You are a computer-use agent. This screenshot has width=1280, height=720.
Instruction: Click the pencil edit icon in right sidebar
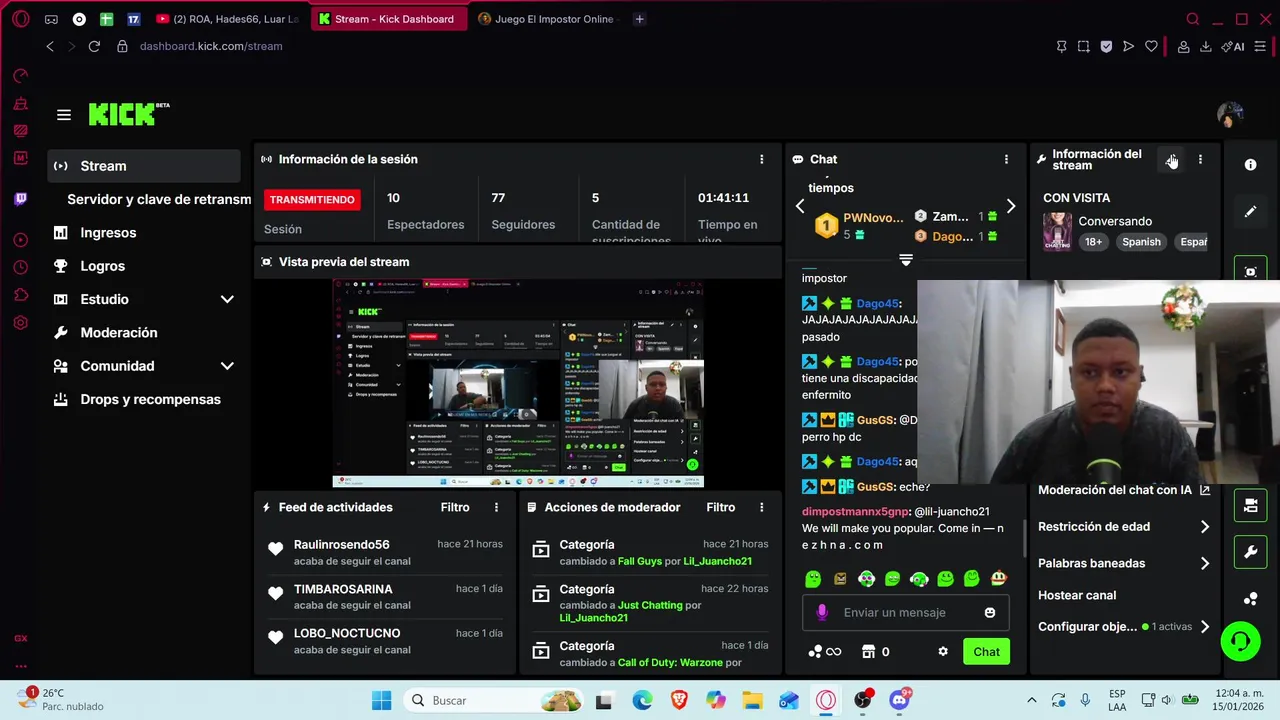click(1250, 212)
